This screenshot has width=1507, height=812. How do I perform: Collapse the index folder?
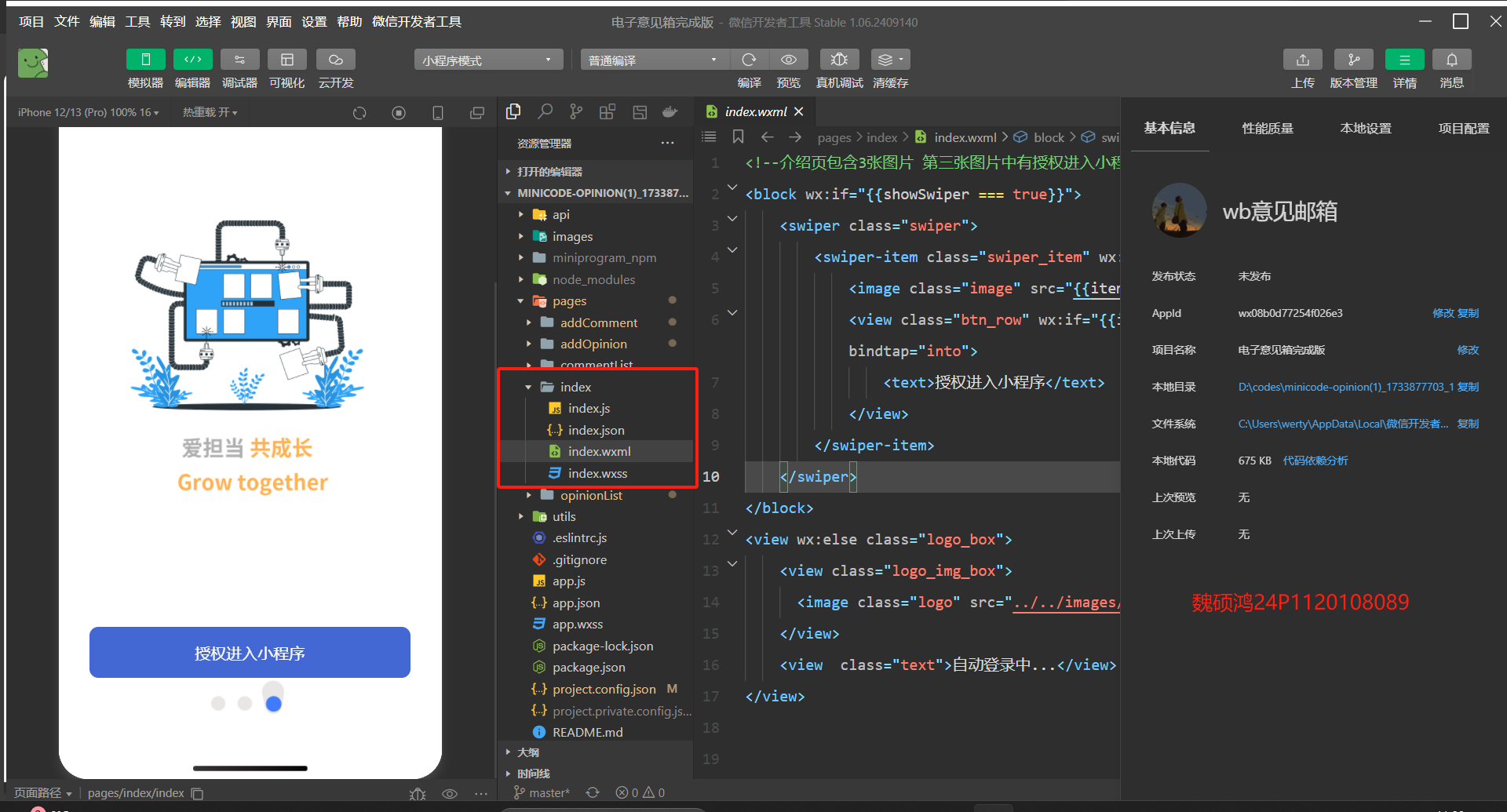(596, 387)
